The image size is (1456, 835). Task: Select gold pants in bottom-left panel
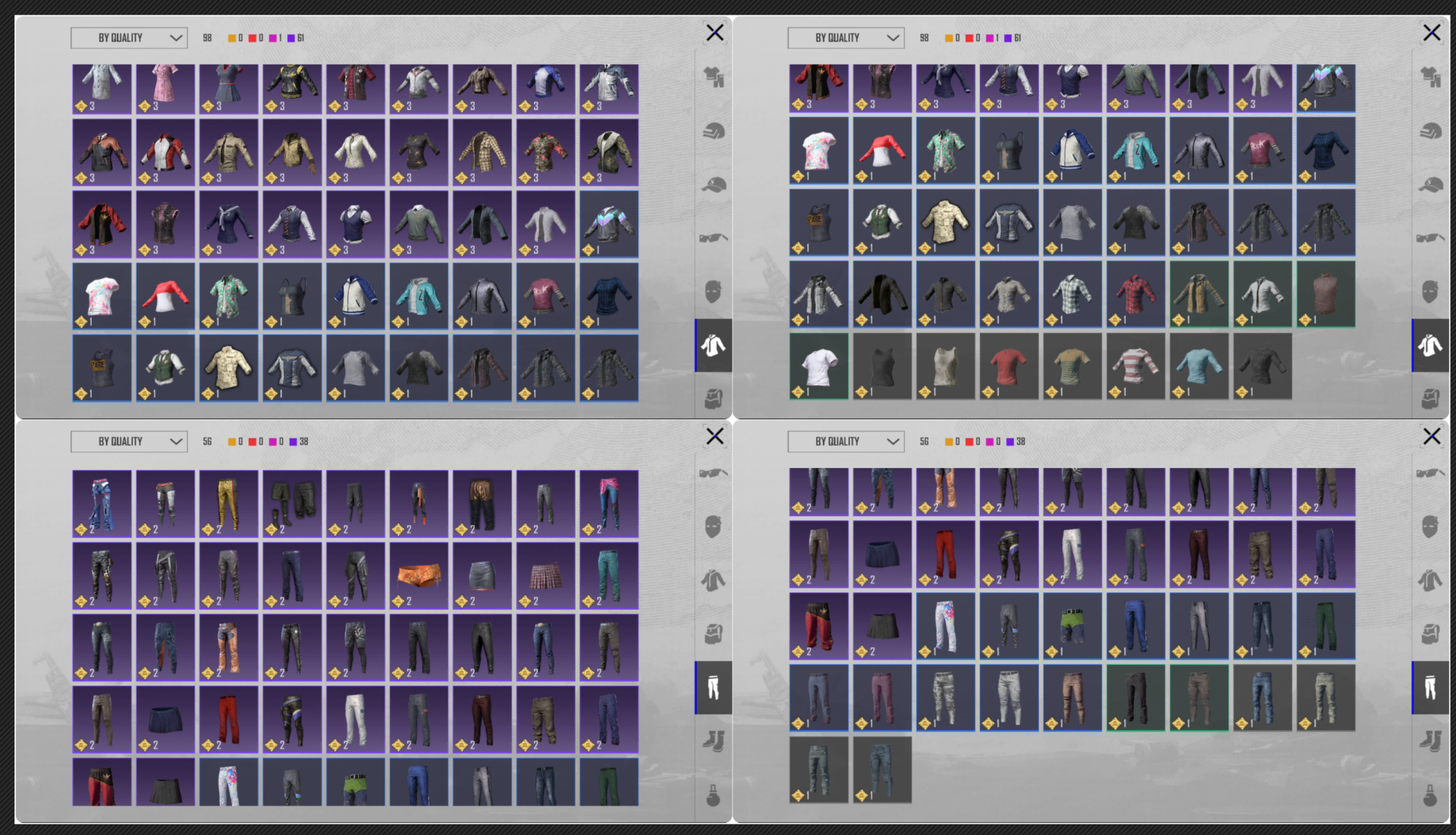pyautogui.click(x=228, y=504)
